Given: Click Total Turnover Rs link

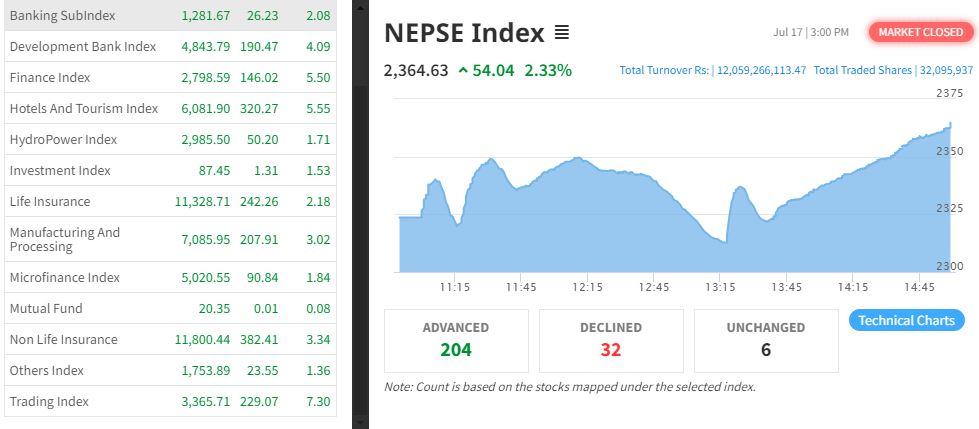Looking at the screenshot, I should pyautogui.click(x=712, y=71).
